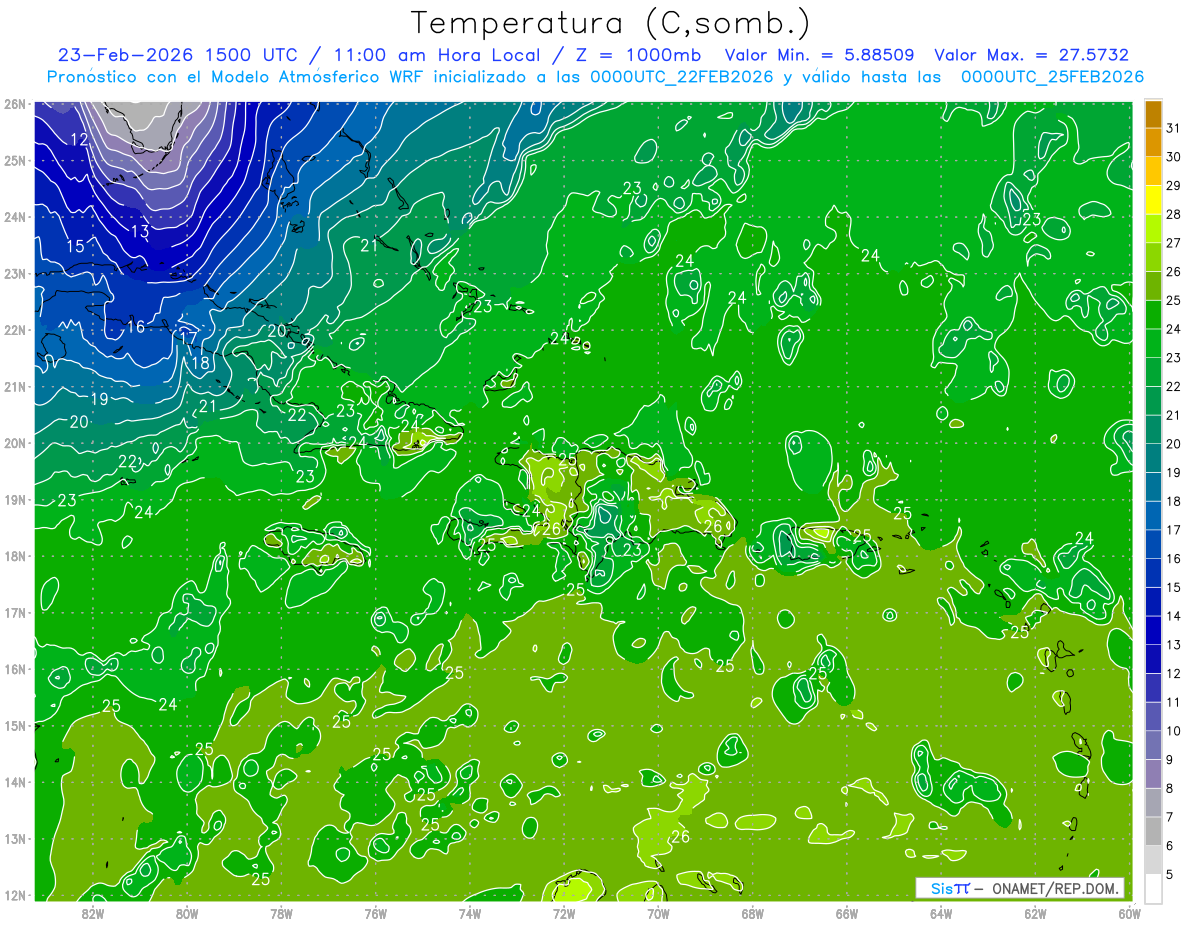Click the gray color bar segment between 6 and 7
The width and height of the screenshot is (1200, 927).
point(1153,831)
